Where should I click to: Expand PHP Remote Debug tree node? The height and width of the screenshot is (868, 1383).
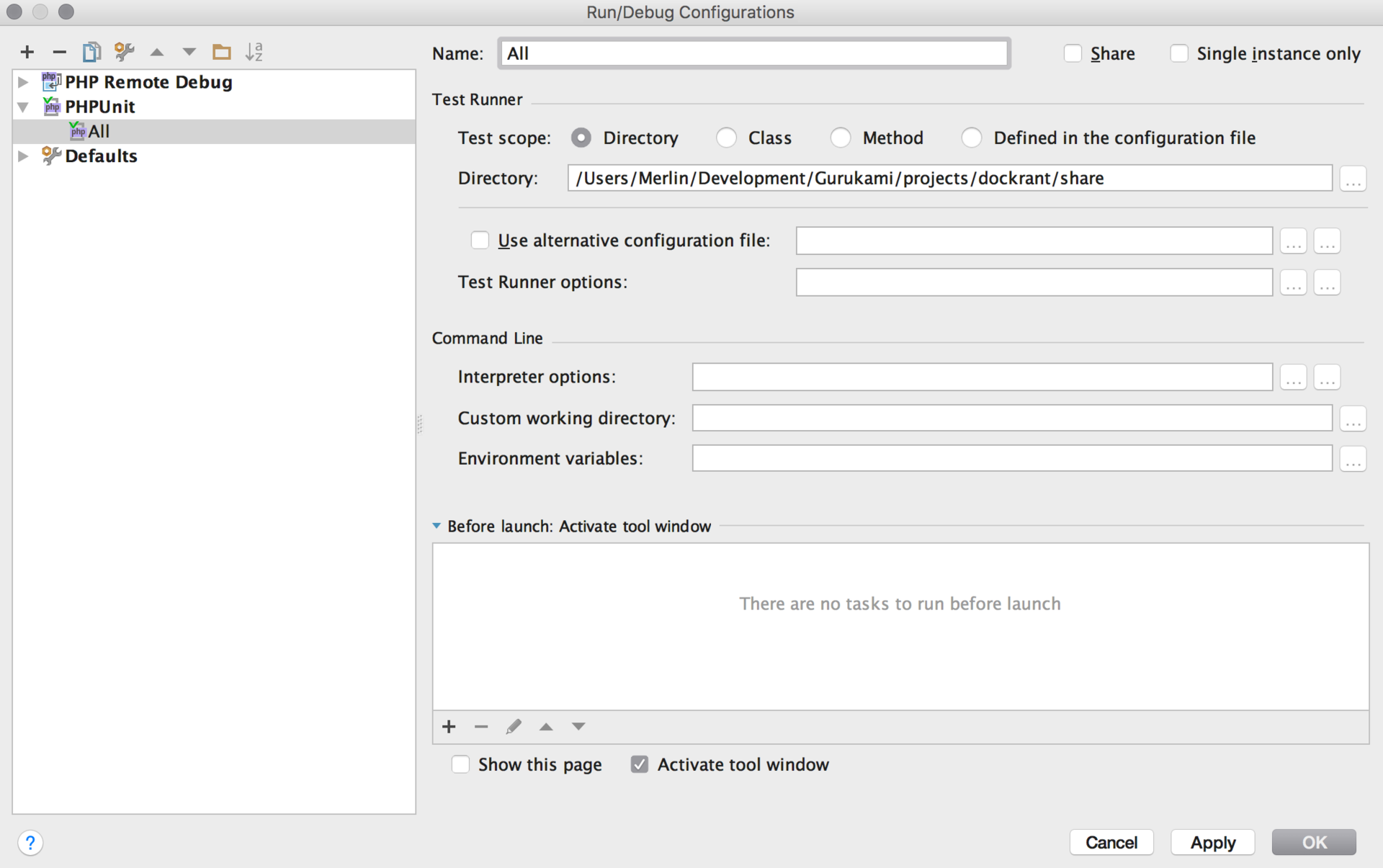23,82
